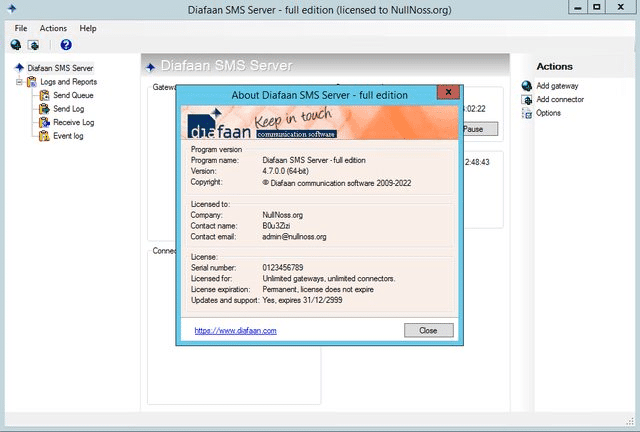Click the Receive Log icon in the tree
640x432 pixels.
[44, 122]
